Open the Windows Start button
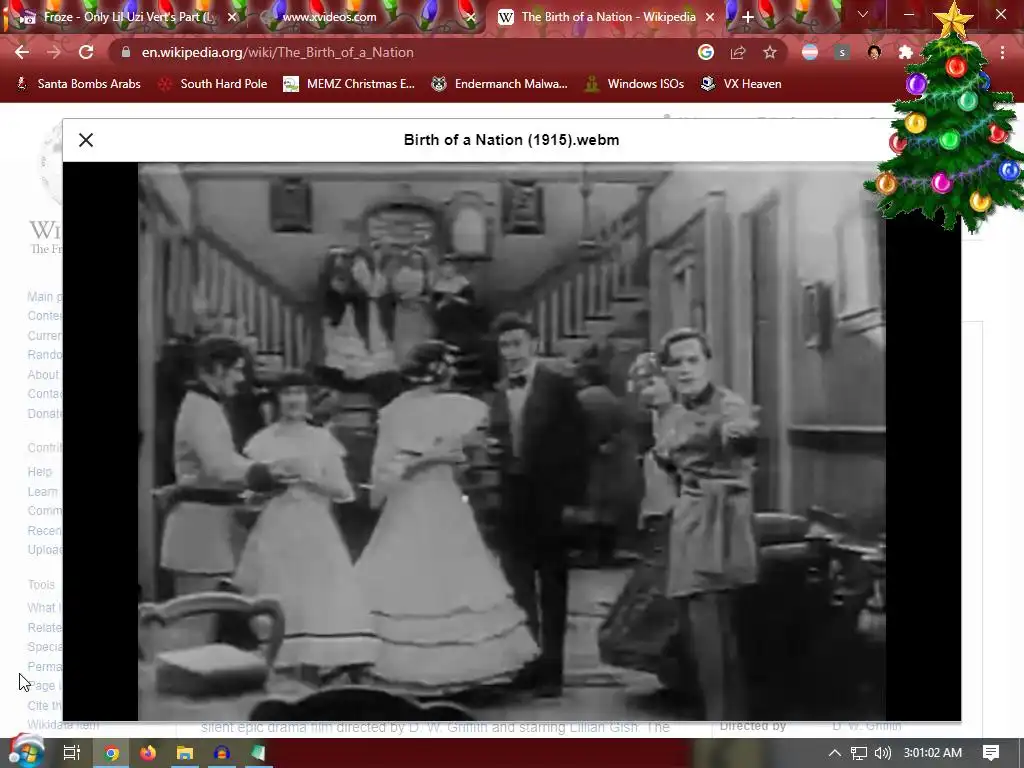1024x768 pixels. pos(25,752)
